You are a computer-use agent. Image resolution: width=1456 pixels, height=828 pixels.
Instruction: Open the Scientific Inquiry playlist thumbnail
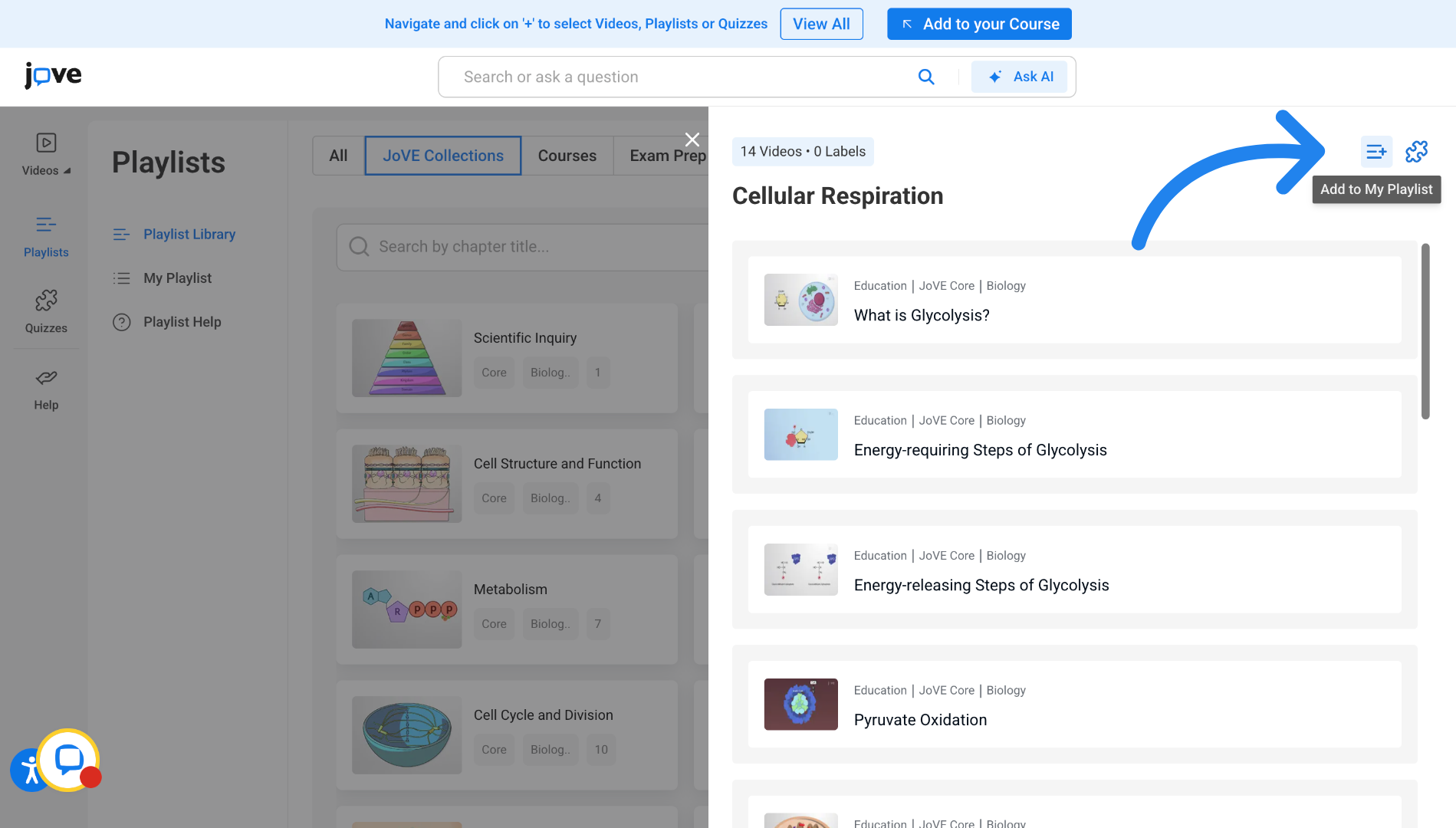click(407, 358)
